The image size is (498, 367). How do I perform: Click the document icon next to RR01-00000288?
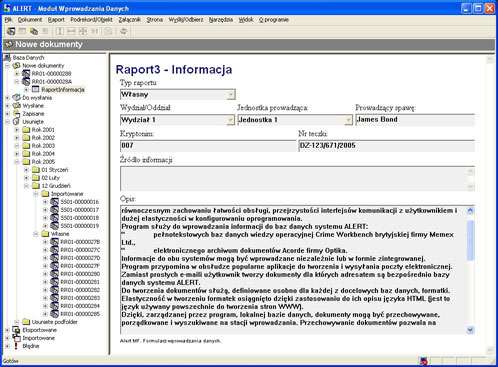pos(26,74)
